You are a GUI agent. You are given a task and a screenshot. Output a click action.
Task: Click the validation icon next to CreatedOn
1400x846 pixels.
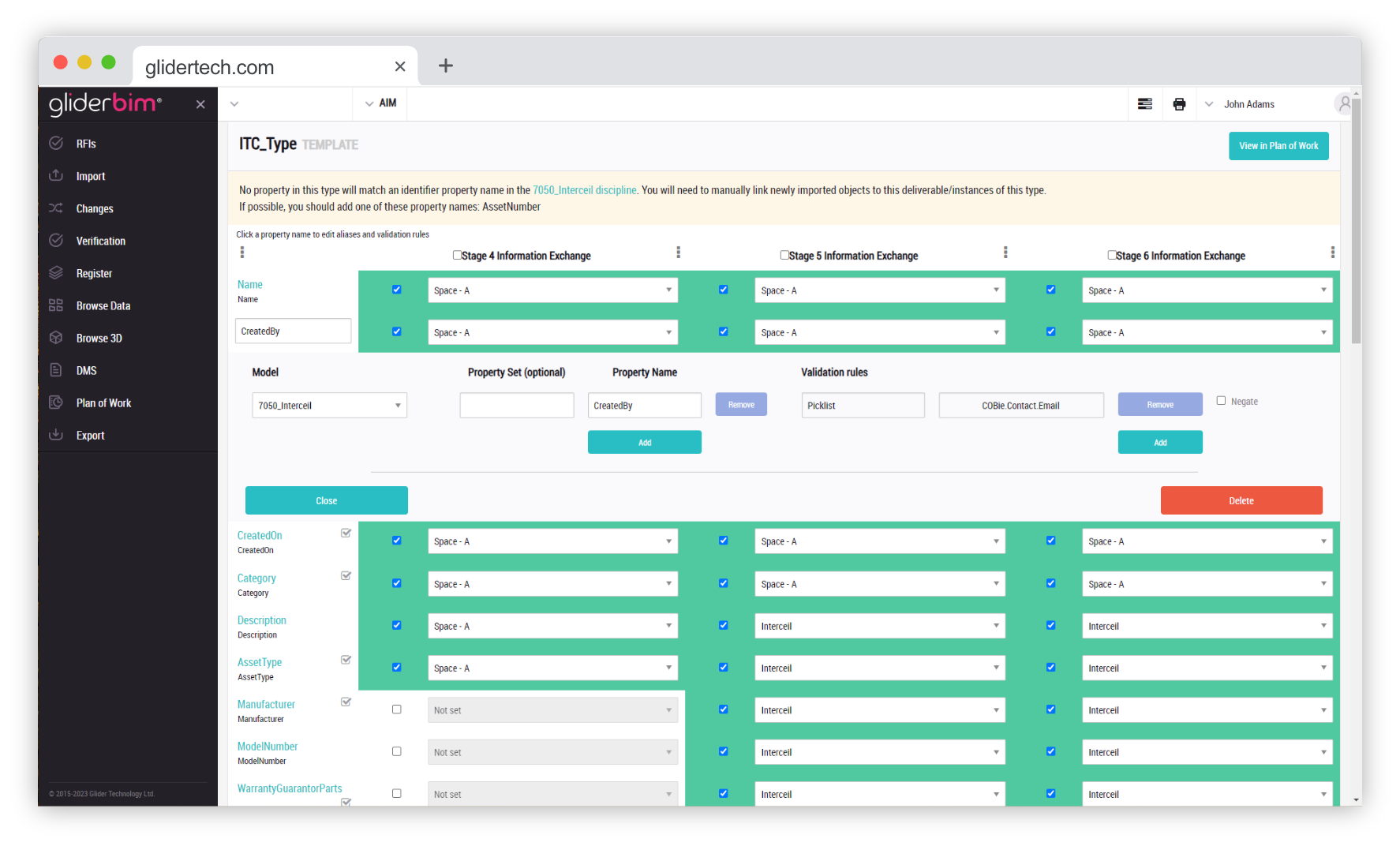coord(346,533)
